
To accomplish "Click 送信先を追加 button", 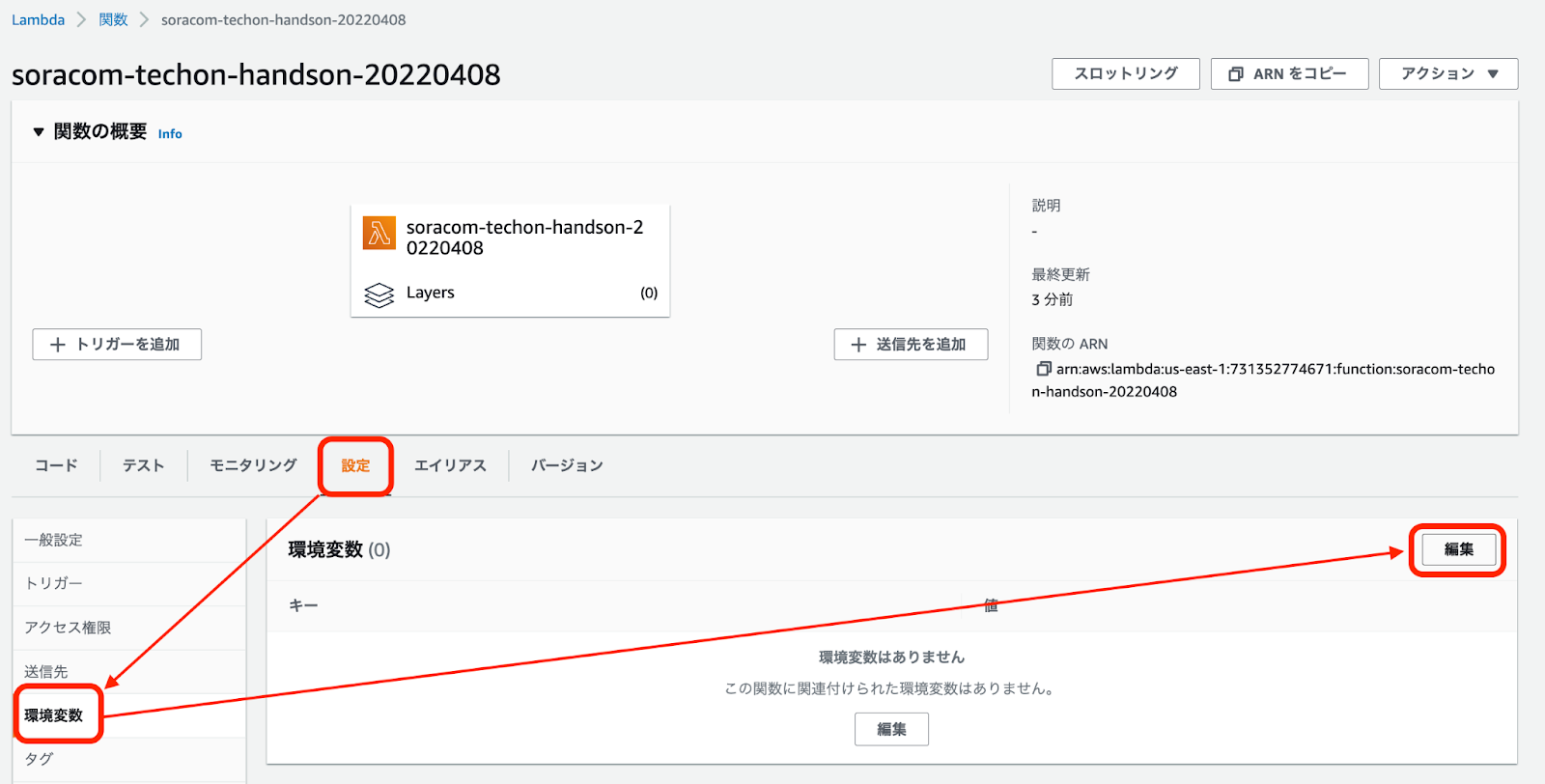I will coord(911,345).
